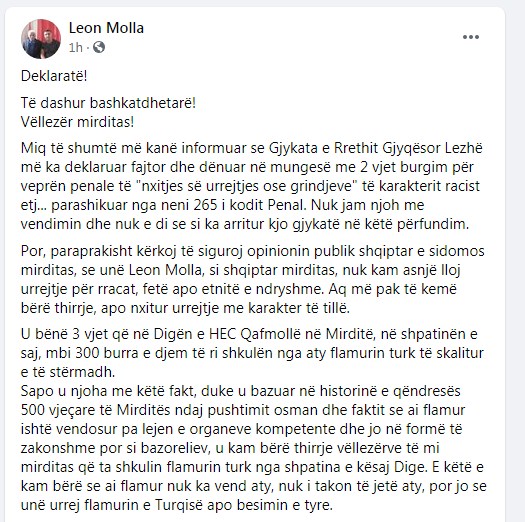
Task: Click the quoted text "nxitjes së urrejtjes ose grindjeve"
Action: (x=247, y=186)
